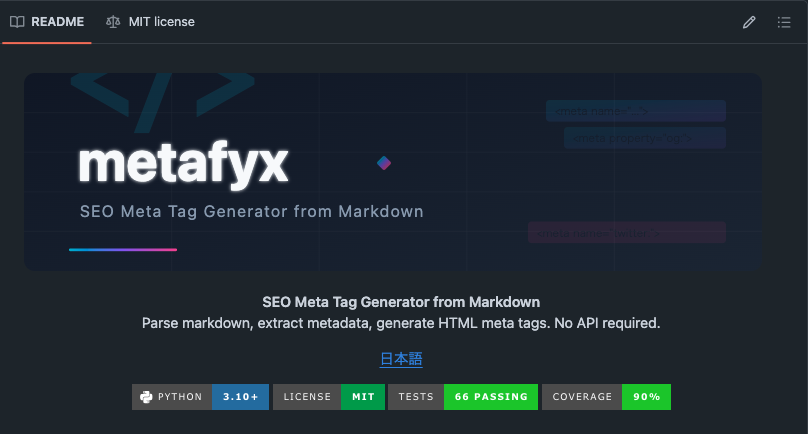Click the License MIT badge
This screenshot has width=808, height=434.
tap(329, 397)
